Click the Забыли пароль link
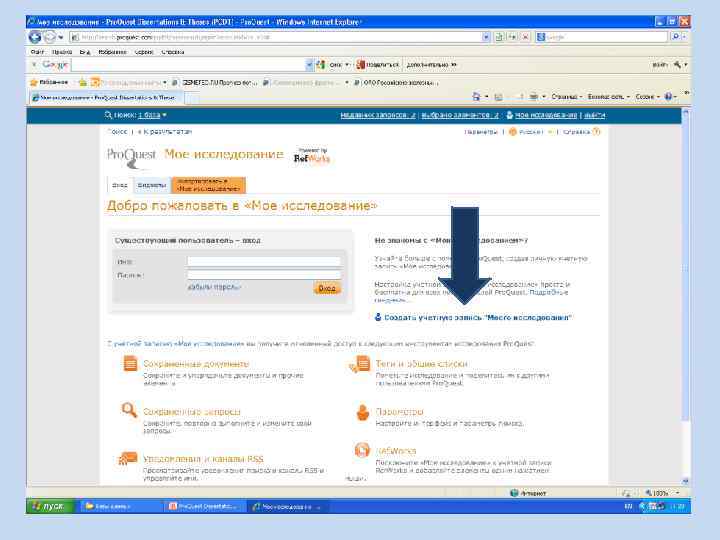The image size is (720, 540). [214, 287]
